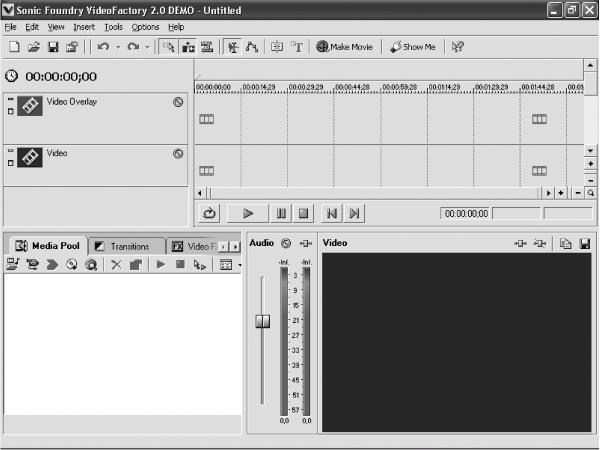
Task: Click the Save disk icon in main toolbar
Action: (x=53, y=47)
